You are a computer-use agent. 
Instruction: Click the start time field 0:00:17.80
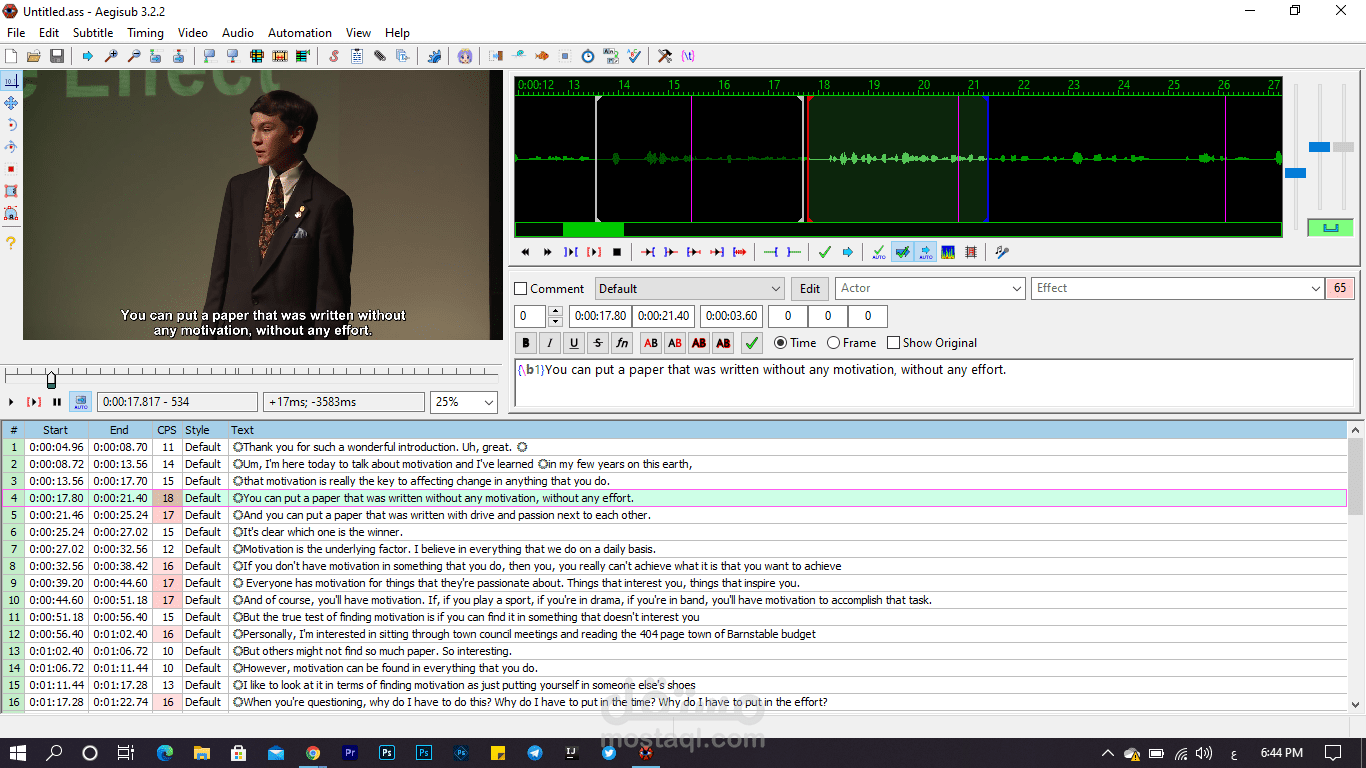tap(600, 316)
